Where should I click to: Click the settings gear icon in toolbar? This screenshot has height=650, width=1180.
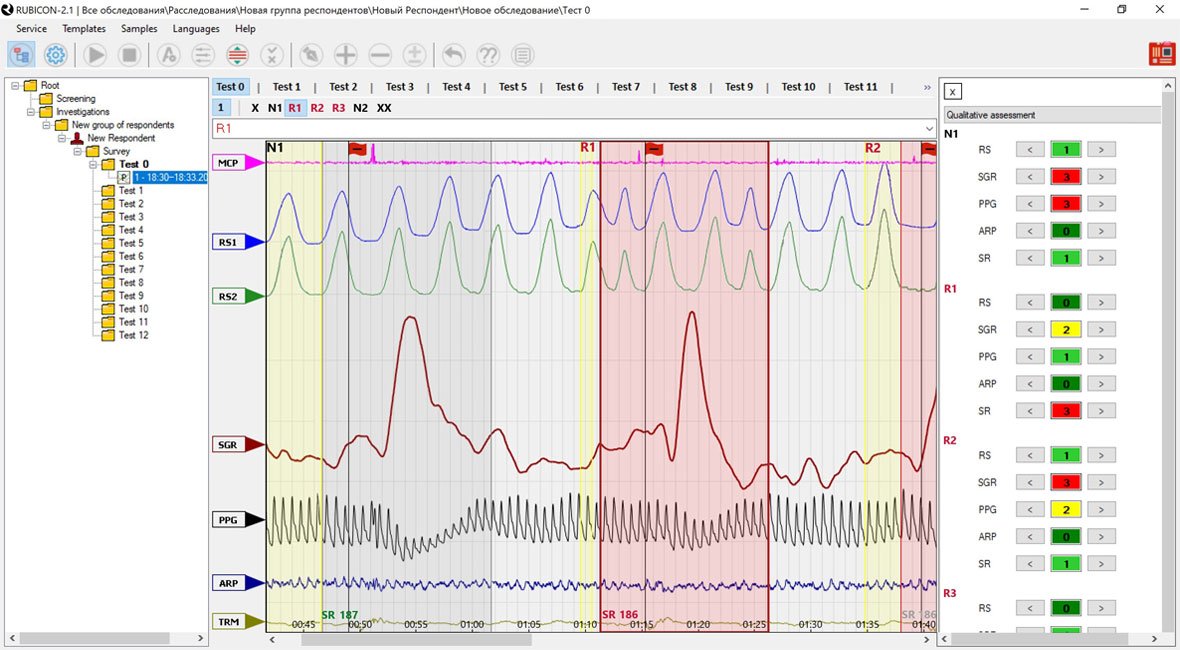pos(56,55)
